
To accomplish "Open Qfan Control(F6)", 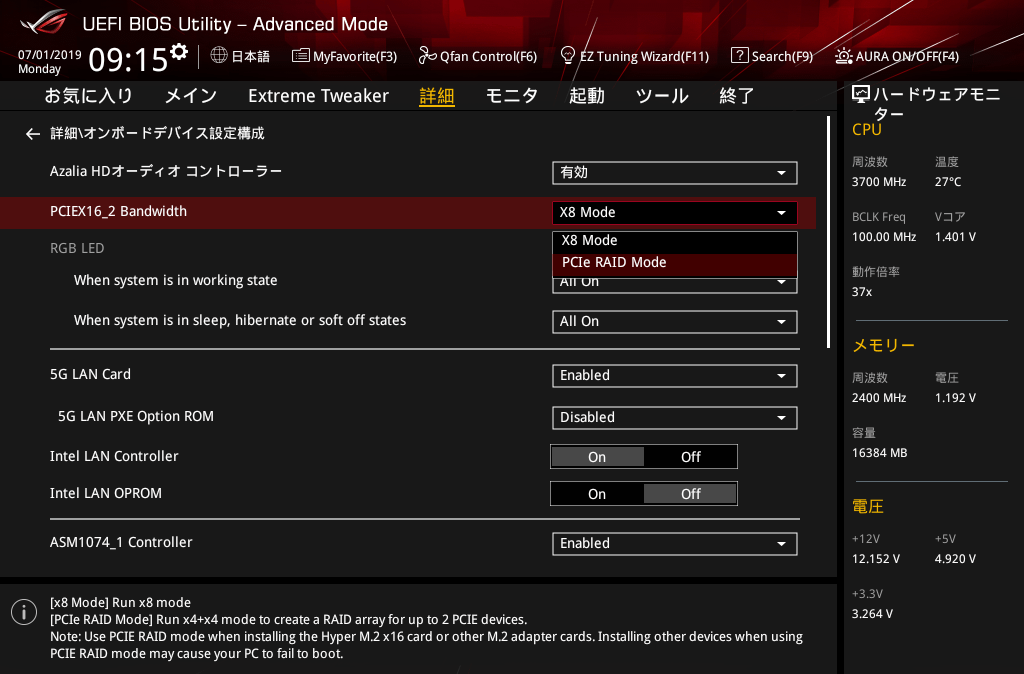I will tap(477, 56).
